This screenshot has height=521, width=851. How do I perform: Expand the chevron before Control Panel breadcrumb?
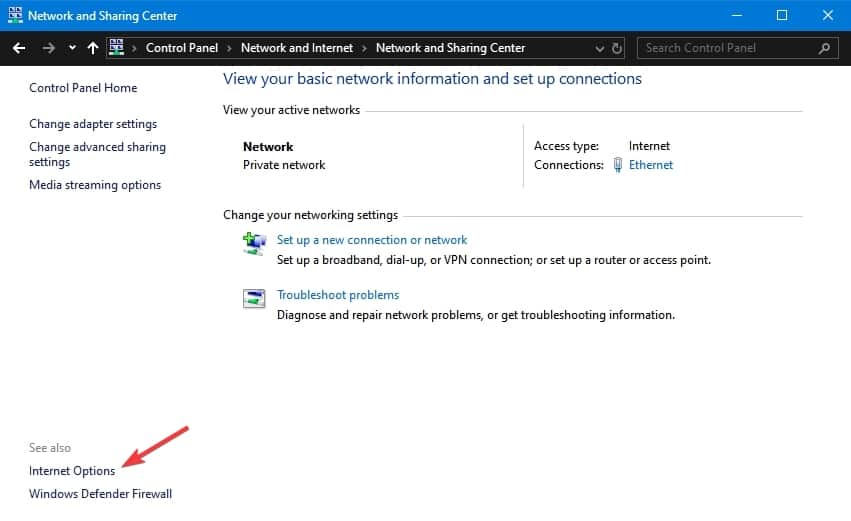point(134,48)
